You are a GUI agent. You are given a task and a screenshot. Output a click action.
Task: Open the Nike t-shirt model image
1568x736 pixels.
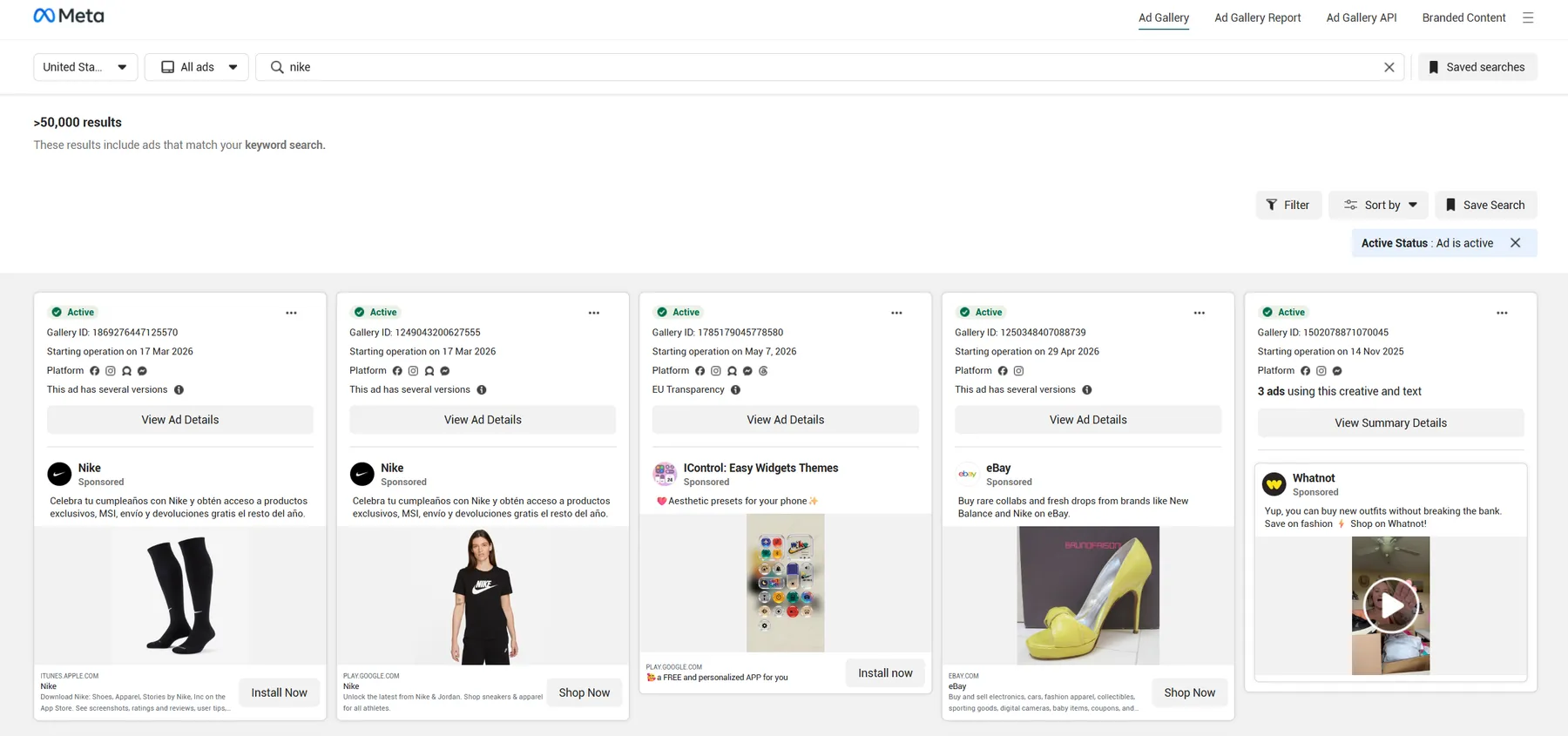[x=483, y=596]
